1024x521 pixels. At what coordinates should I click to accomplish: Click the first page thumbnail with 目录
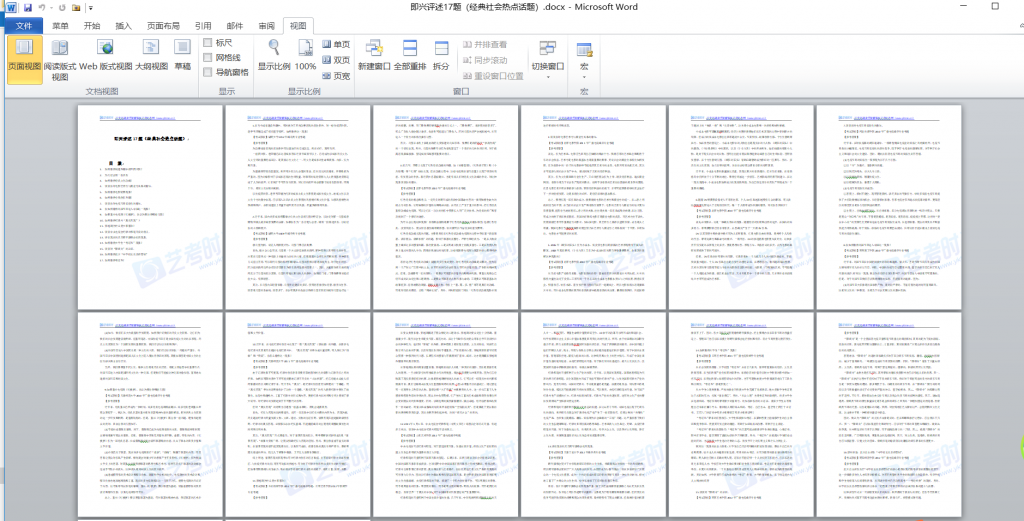click(148, 207)
